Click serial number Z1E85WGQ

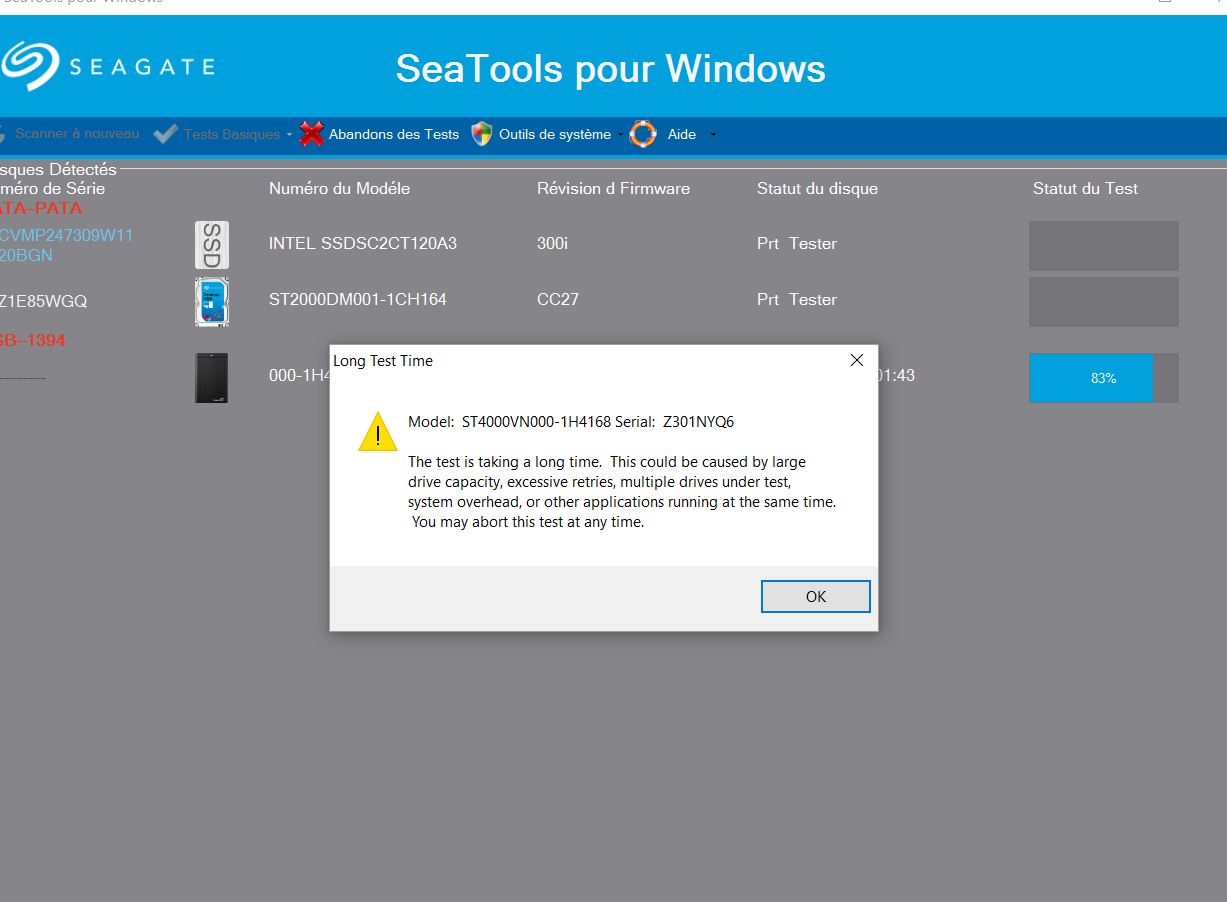pos(43,301)
